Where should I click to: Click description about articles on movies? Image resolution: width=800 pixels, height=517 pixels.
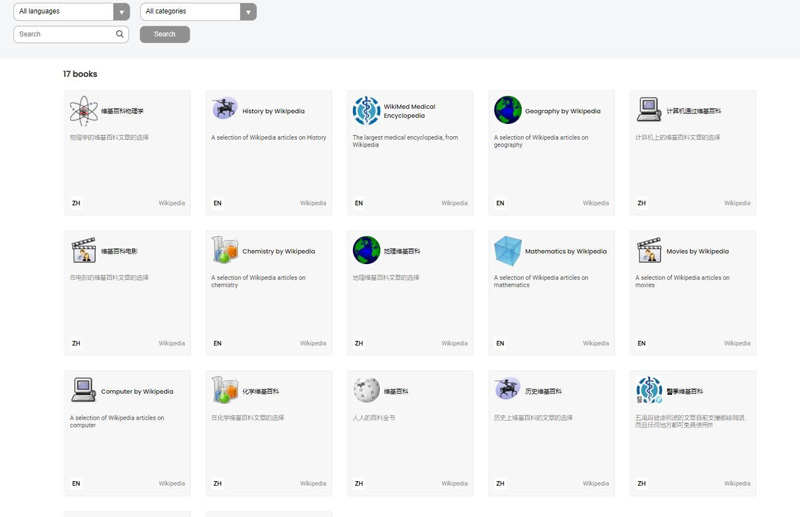point(682,282)
